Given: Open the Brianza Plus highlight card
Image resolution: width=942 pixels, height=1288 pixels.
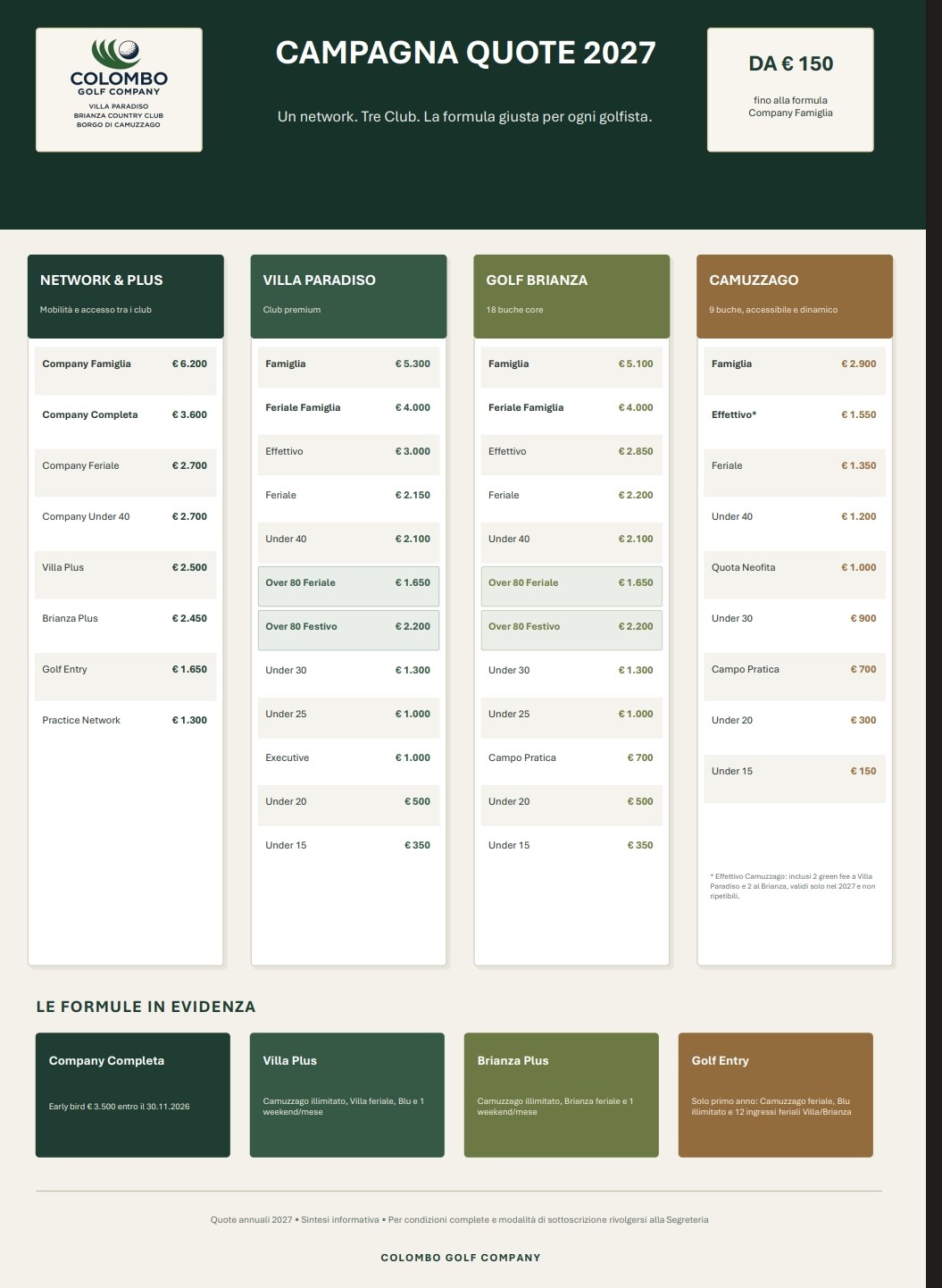Looking at the screenshot, I should click(x=562, y=1095).
